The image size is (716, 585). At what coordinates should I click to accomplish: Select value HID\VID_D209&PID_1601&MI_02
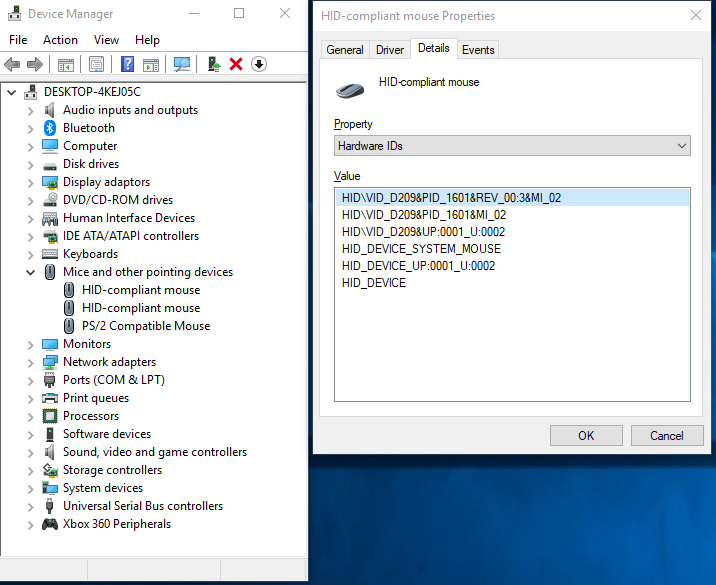424,215
